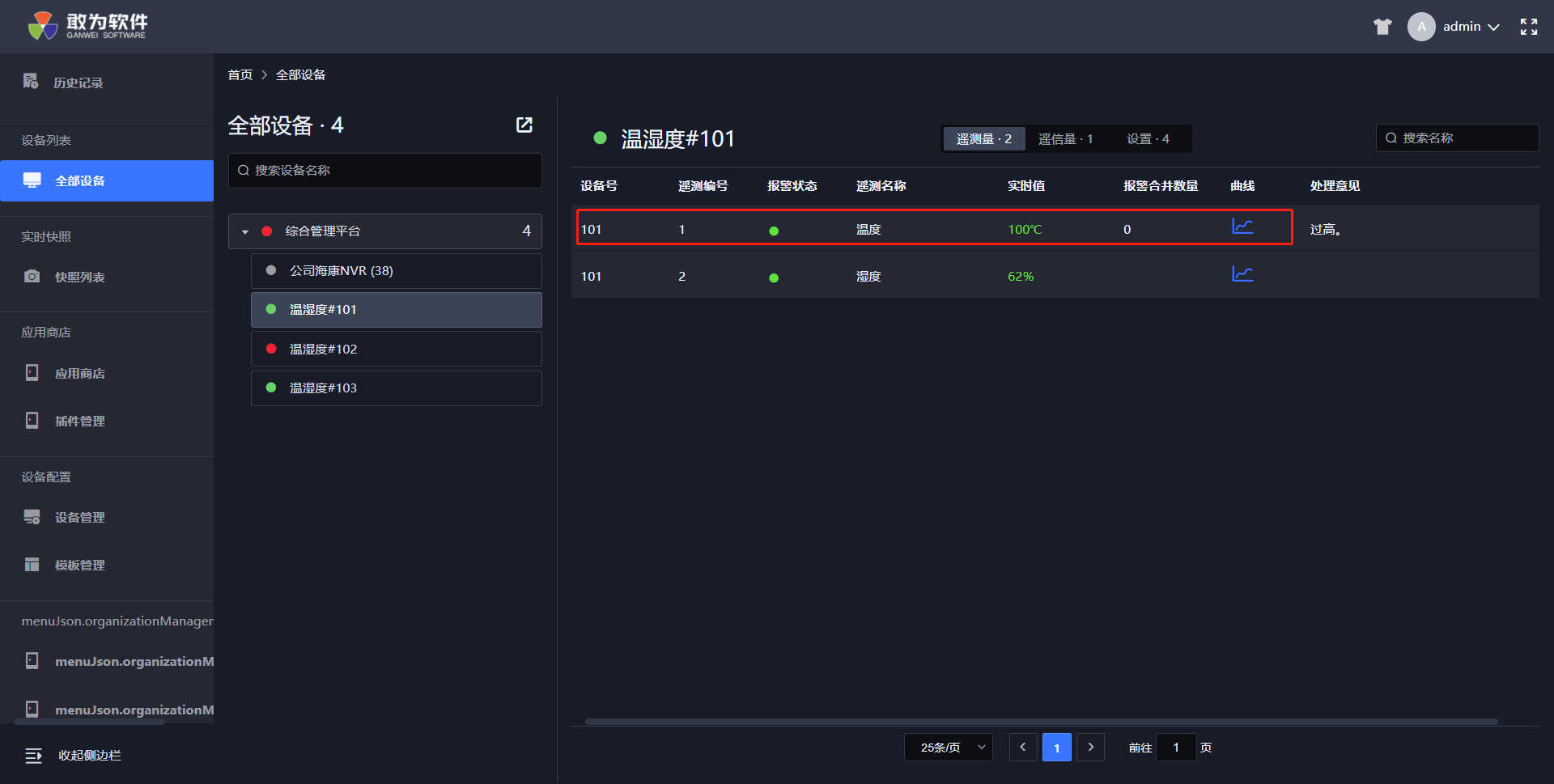Click the 100℃ real-time value
The image size is (1554, 784).
tap(1025, 230)
